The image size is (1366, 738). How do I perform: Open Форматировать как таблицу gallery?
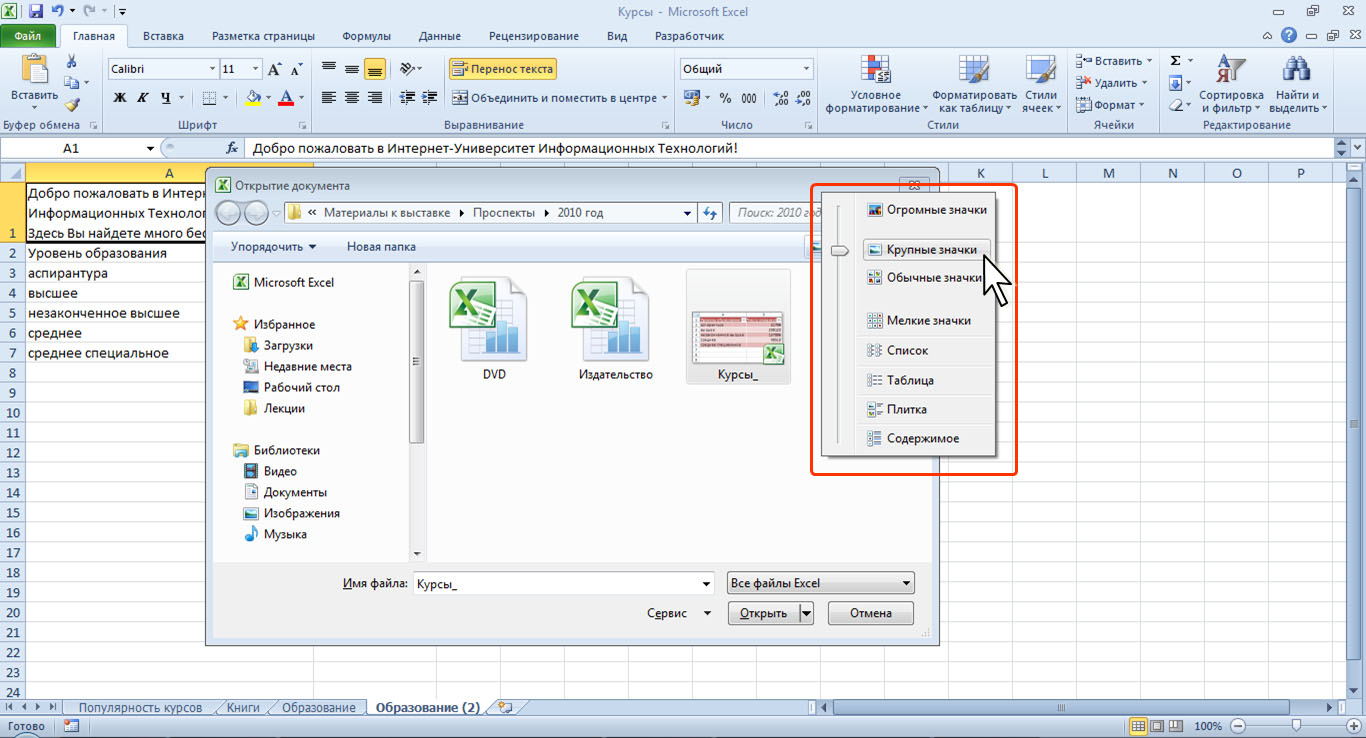point(973,84)
